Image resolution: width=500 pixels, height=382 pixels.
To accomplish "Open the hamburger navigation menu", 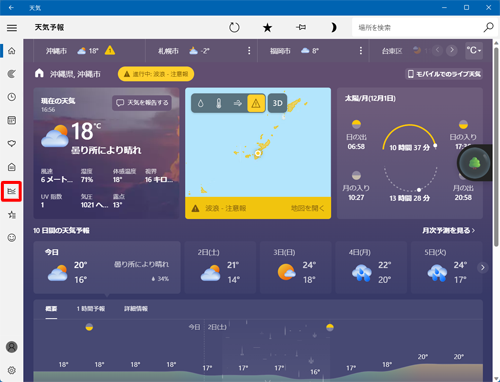I will tap(12, 28).
